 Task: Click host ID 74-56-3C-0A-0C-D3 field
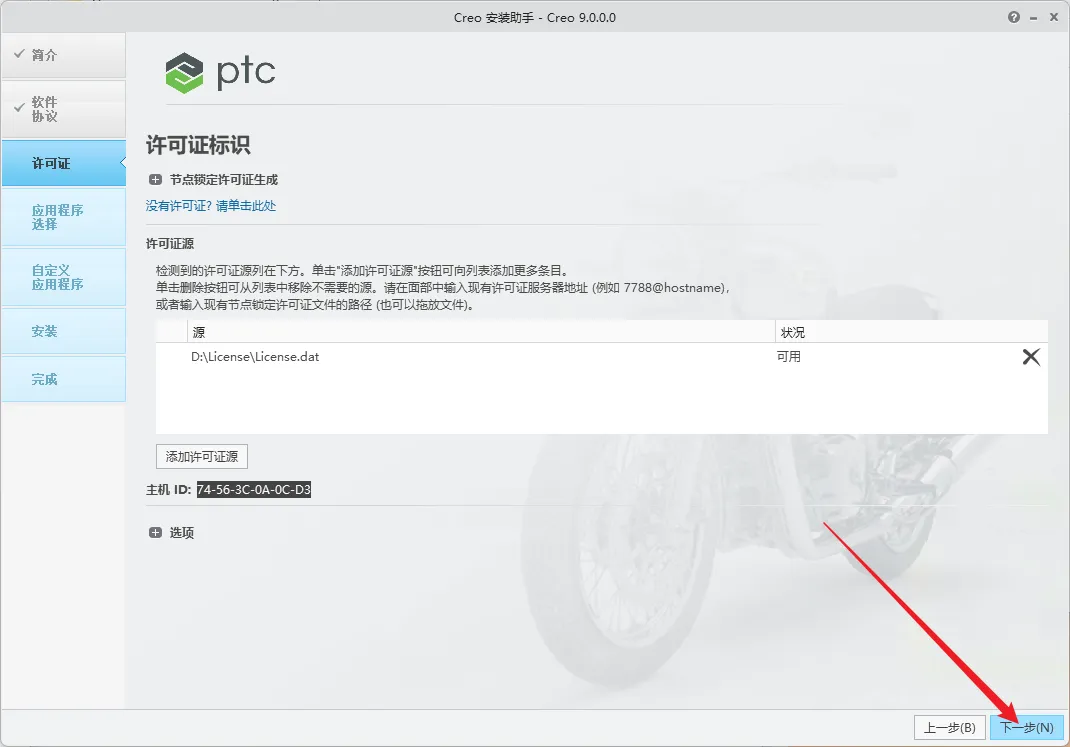click(x=254, y=489)
